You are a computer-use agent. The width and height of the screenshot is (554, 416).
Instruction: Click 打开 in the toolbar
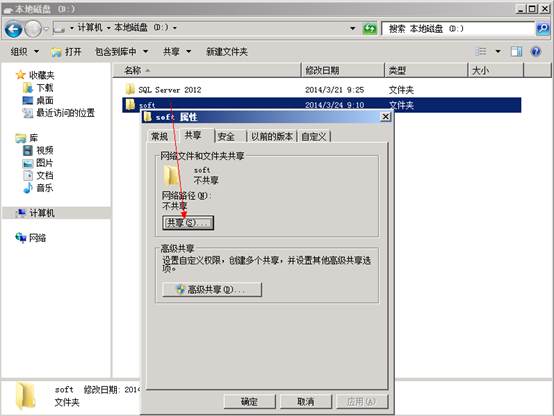66,52
